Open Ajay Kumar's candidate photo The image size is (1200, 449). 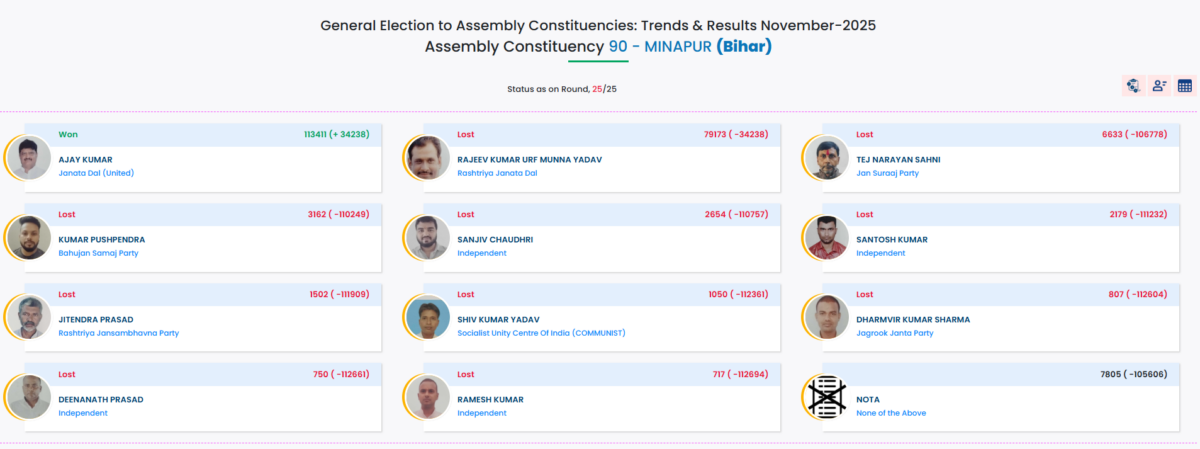[29, 158]
